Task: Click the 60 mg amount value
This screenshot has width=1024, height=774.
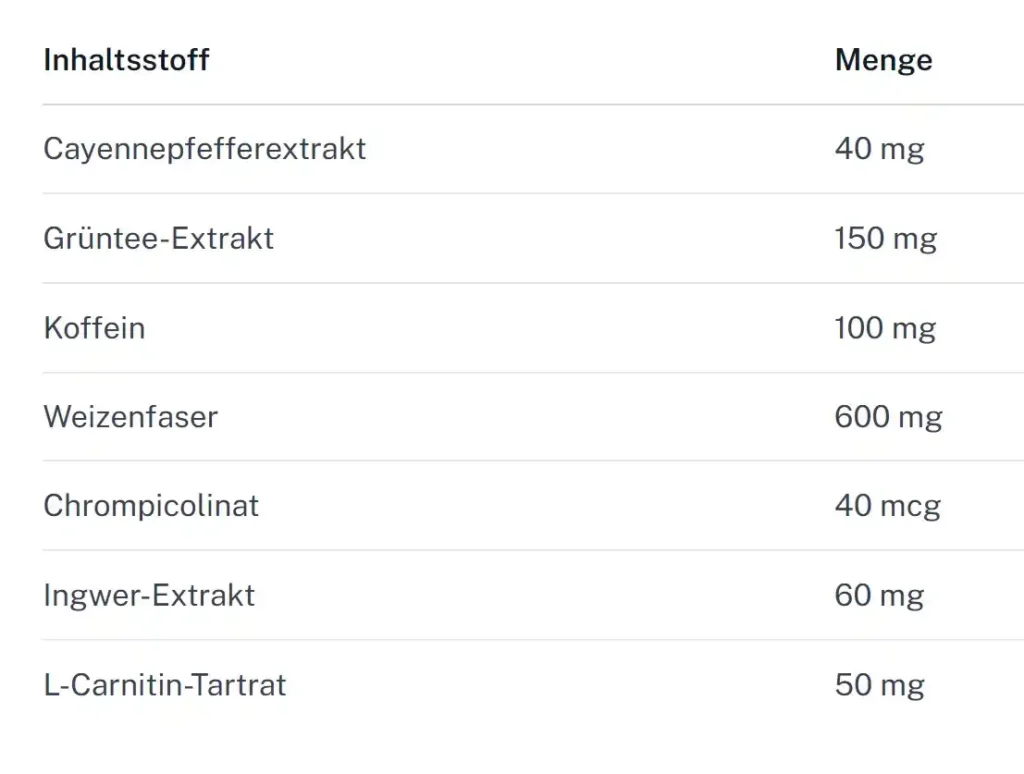Action: click(879, 596)
